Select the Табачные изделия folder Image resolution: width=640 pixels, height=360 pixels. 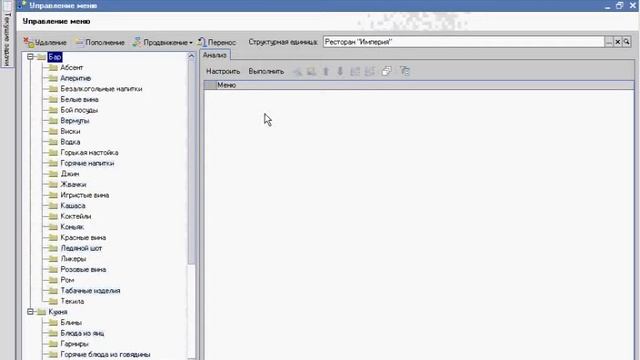(x=90, y=291)
